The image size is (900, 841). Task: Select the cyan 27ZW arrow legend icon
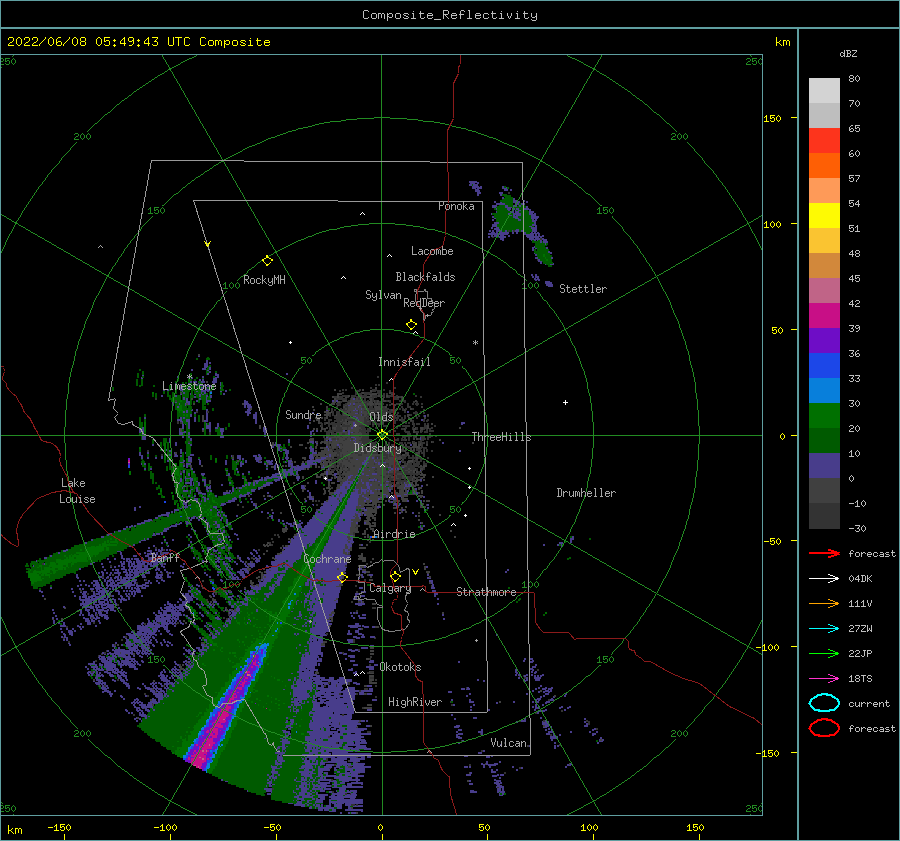click(x=824, y=629)
